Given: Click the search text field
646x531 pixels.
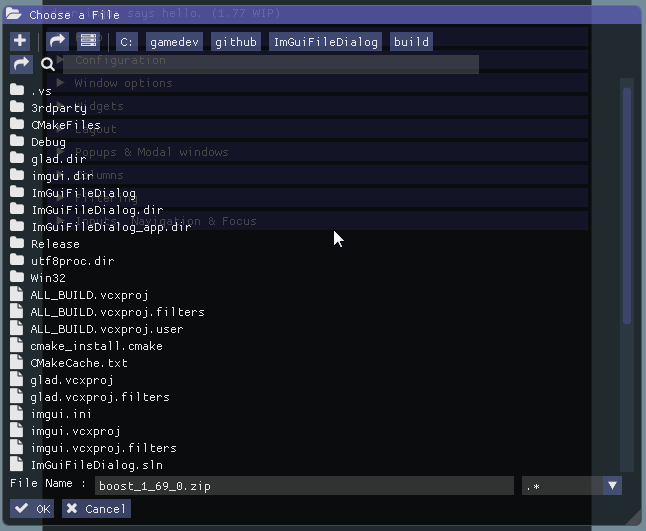Looking at the screenshot, I should click(x=271, y=64).
